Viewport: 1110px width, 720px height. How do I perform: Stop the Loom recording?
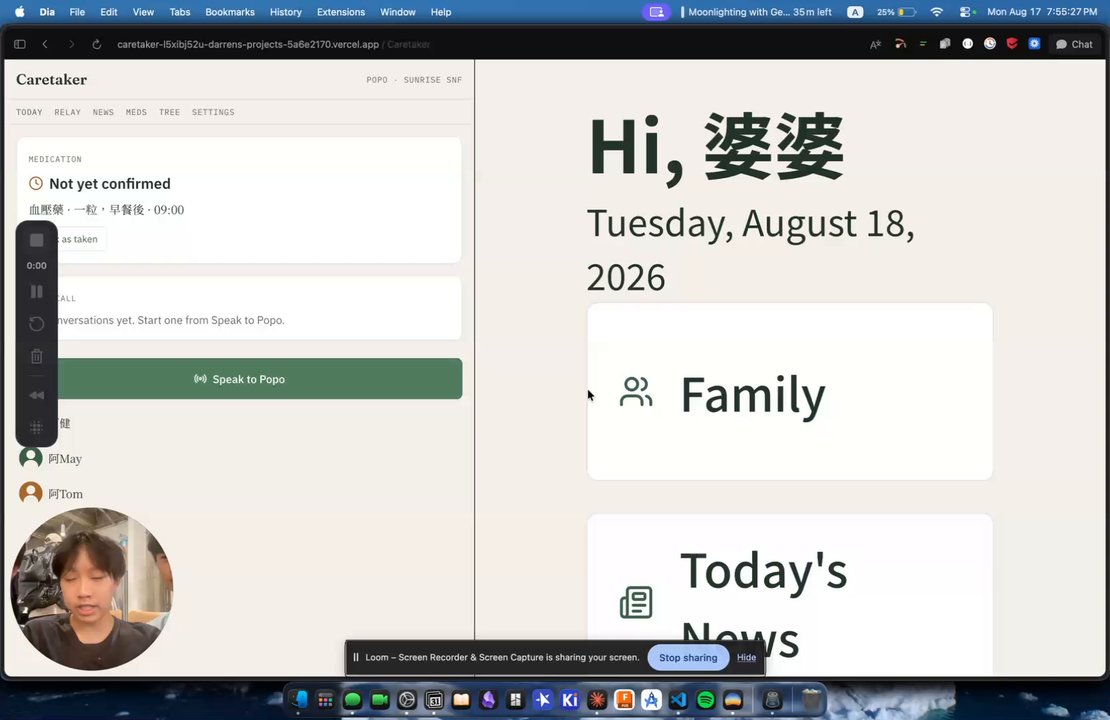click(x=37, y=241)
